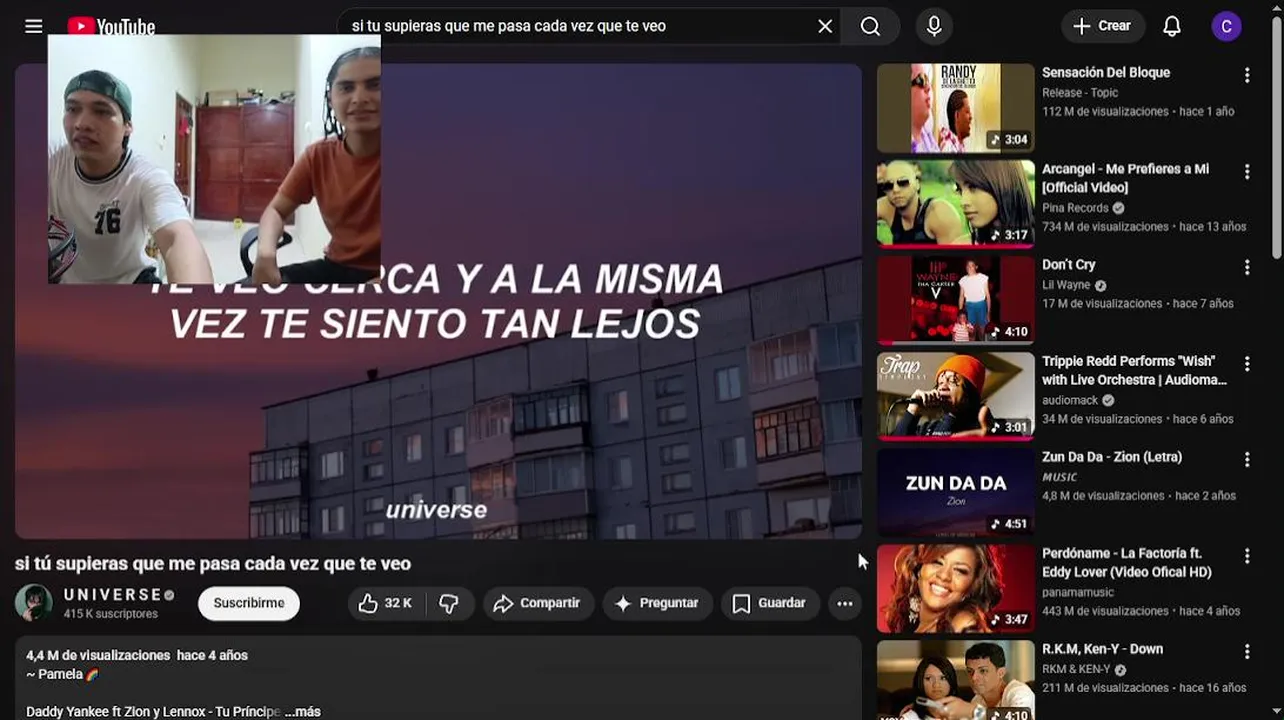The image size is (1284, 720).
Task: Open options for Don't Cry video
Action: [x=1246, y=267]
